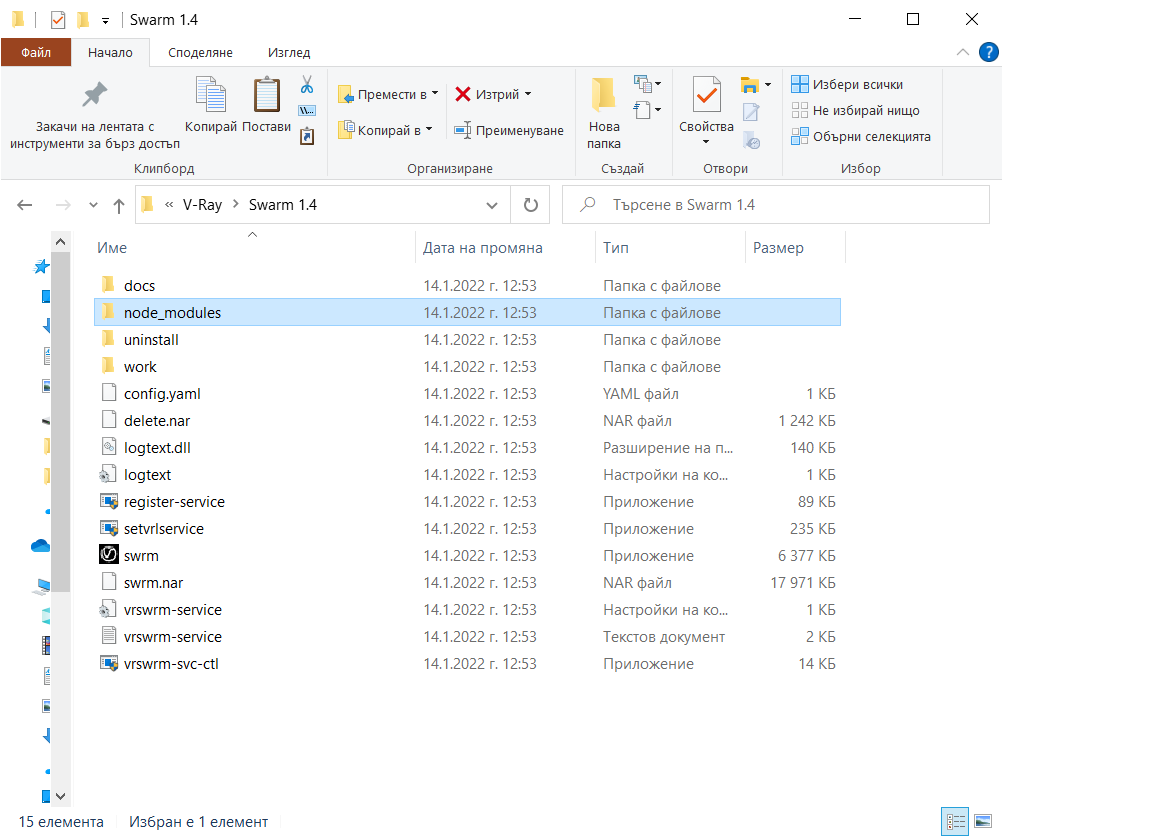The width and height of the screenshot is (1152, 837).
Task: Sort by the Размер column header
Action: pos(795,248)
